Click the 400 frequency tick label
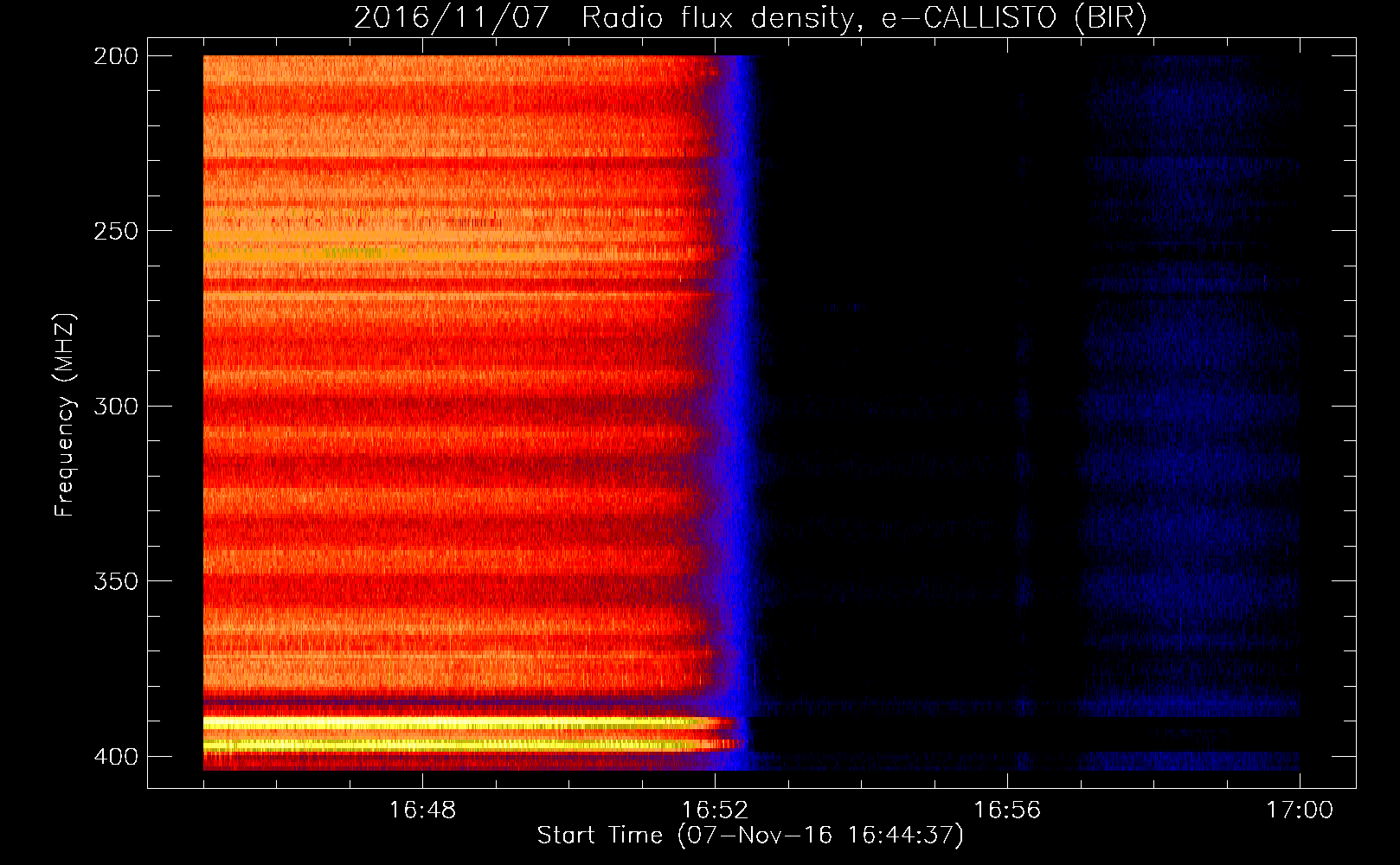1400x865 pixels. click(116, 756)
